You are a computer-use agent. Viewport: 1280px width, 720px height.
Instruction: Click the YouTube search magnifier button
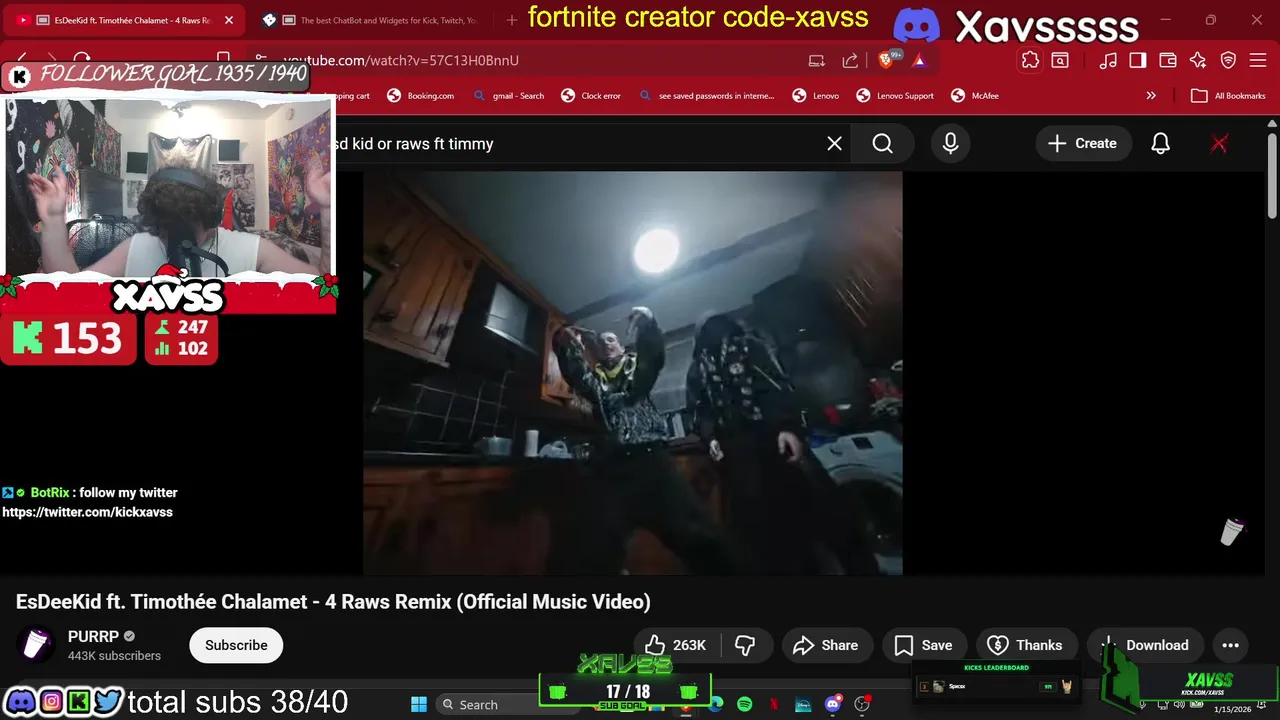click(882, 144)
